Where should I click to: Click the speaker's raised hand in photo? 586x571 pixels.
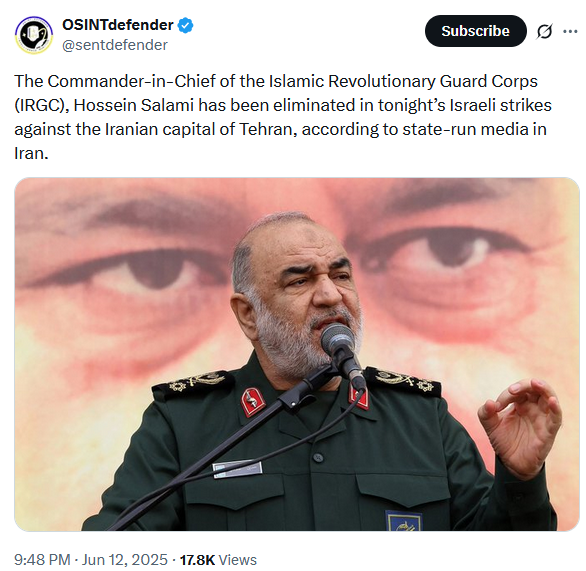(519, 426)
